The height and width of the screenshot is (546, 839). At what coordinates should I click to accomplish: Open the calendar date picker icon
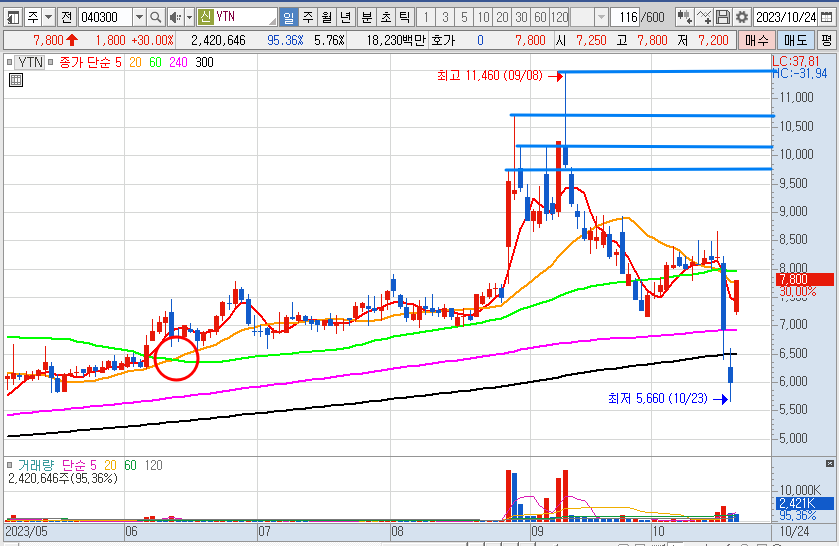point(826,18)
